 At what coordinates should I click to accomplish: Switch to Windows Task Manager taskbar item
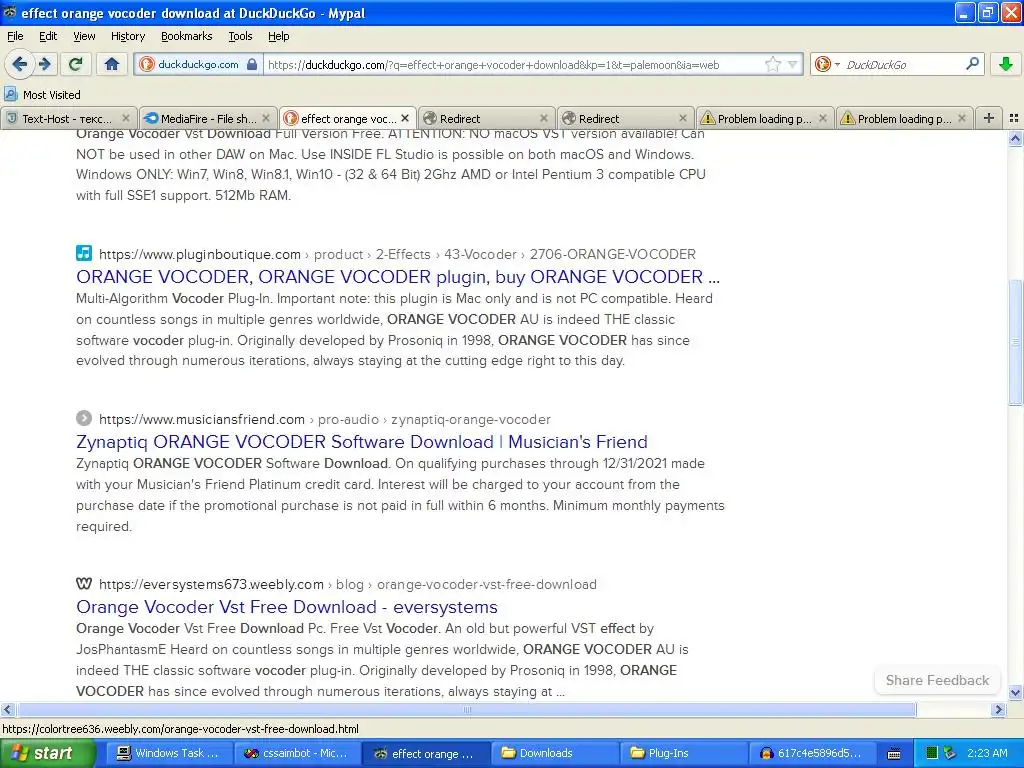(x=169, y=753)
